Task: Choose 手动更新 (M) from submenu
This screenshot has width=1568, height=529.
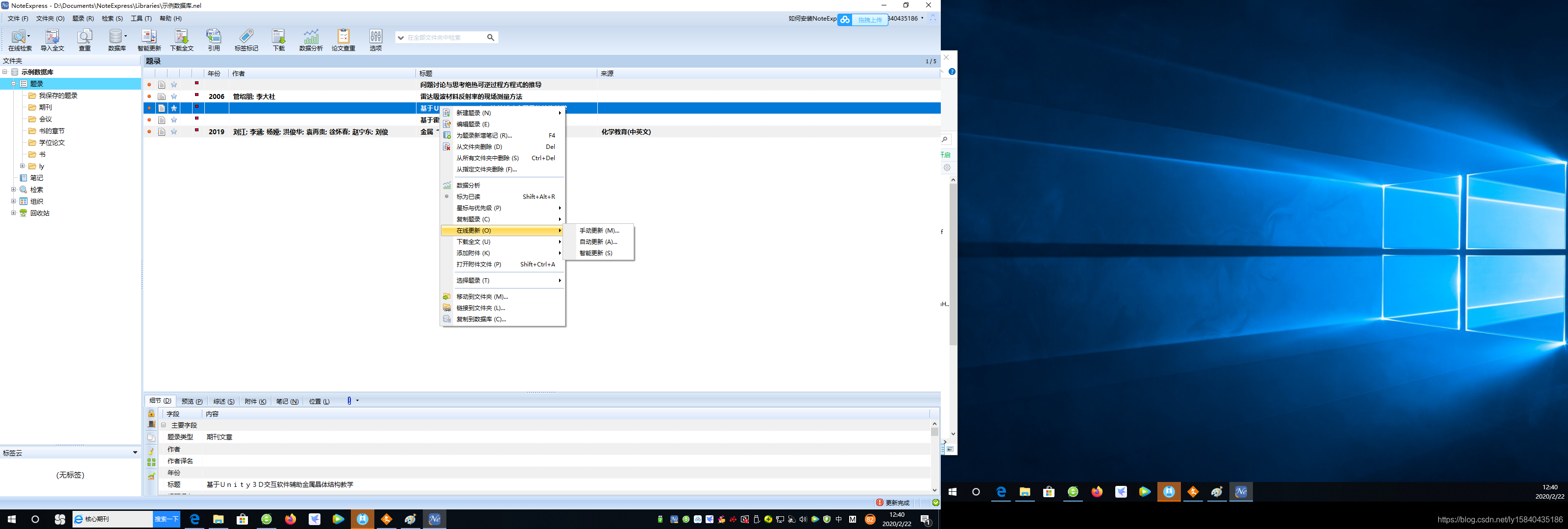Action: 599,231
